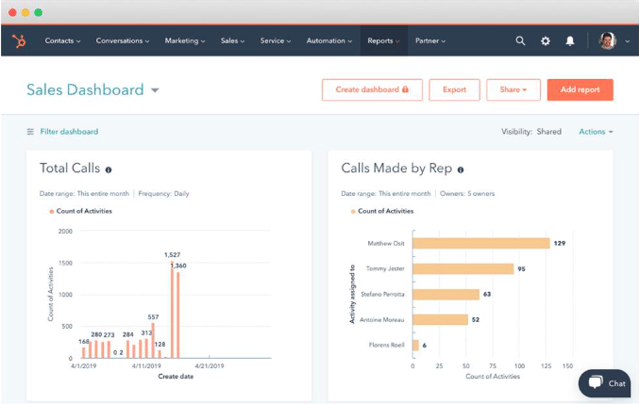Click the macOS yellow minimize button

coord(26,13)
